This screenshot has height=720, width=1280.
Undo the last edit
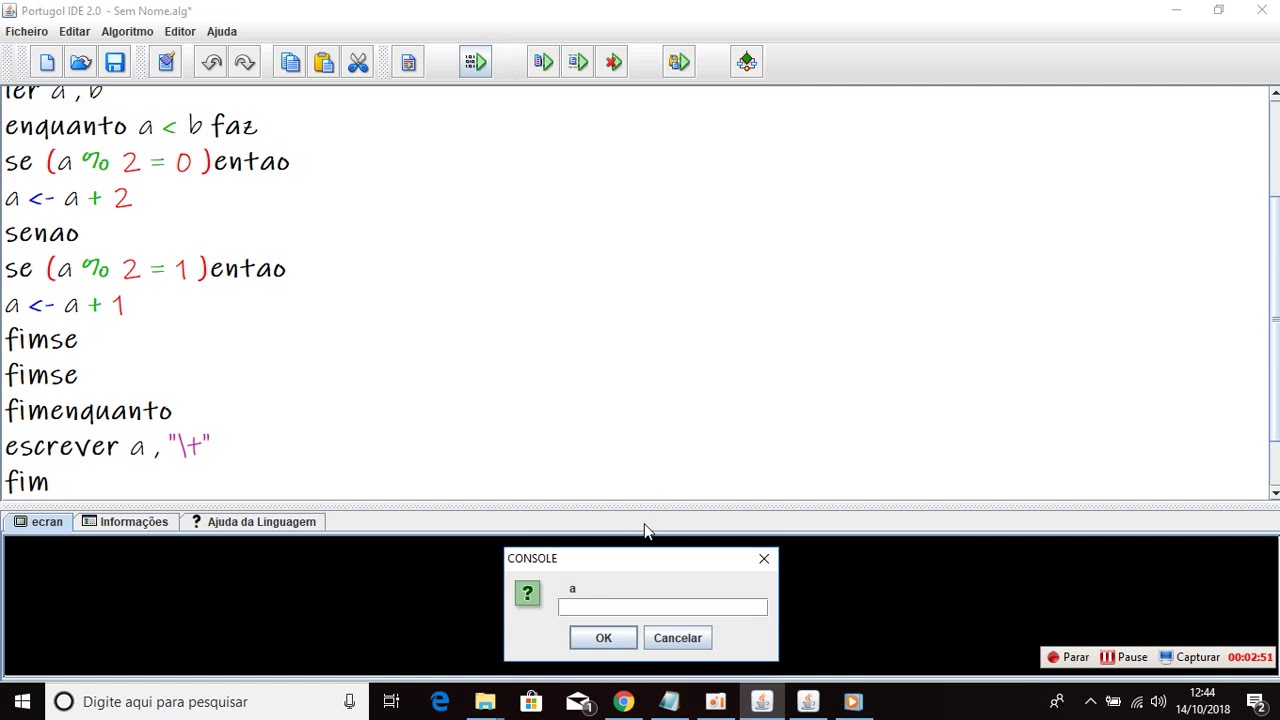point(211,63)
